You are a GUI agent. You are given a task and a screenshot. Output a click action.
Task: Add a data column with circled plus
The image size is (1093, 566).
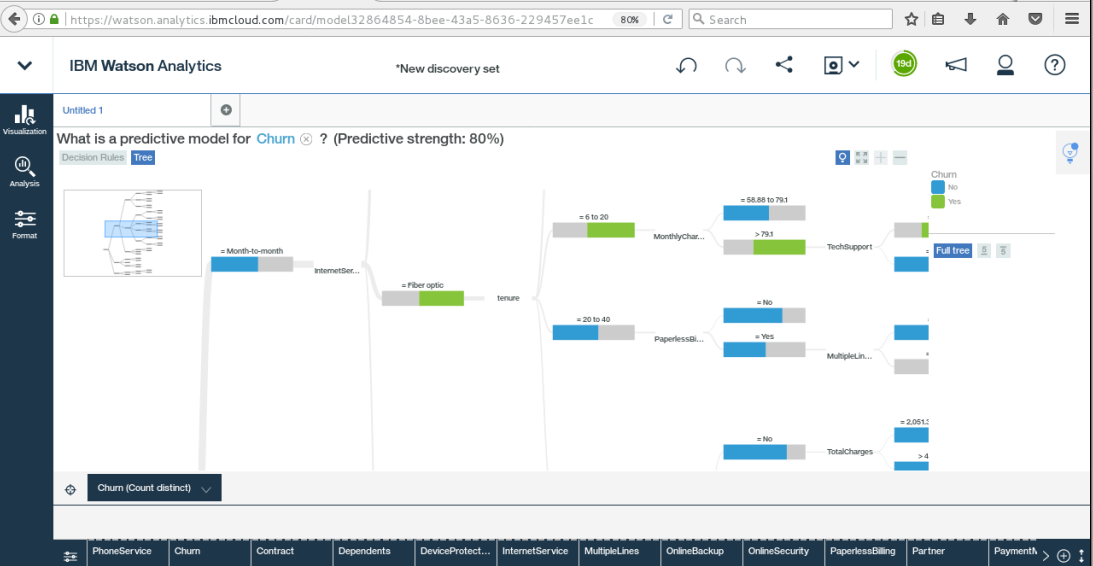point(1063,556)
